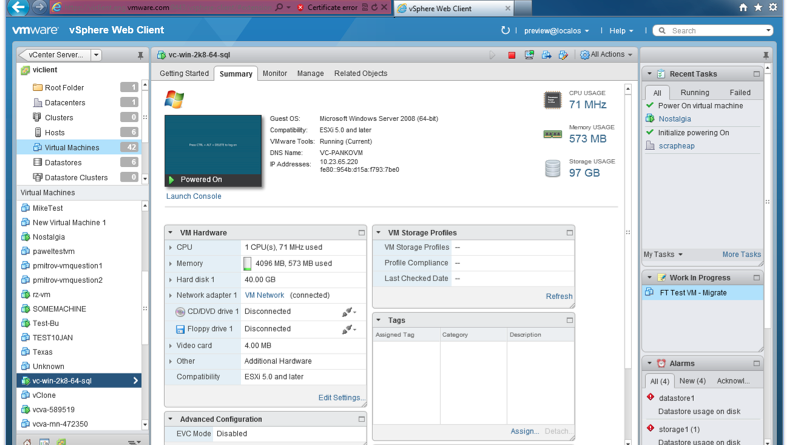Viewport: 787px width, 445px height.
Task: Open the vCenter Server history dropdown
Action: (96, 55)
